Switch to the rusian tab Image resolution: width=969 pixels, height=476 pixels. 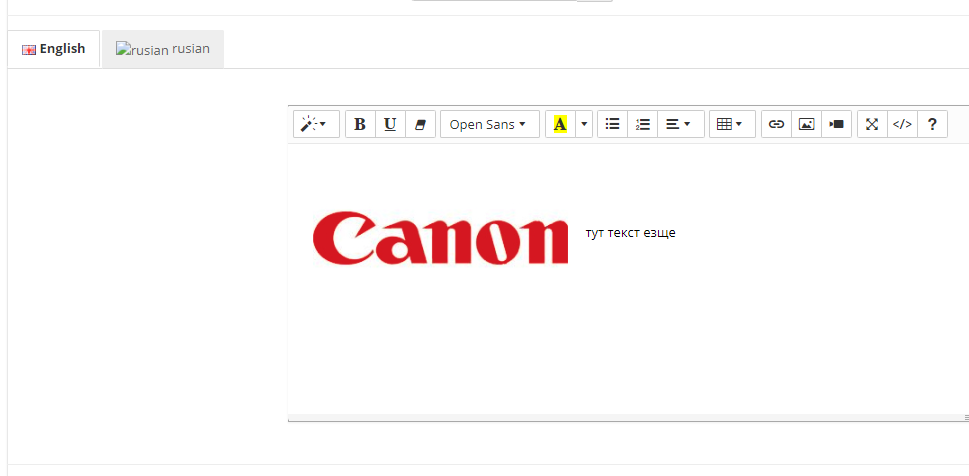tap(163, 49)
